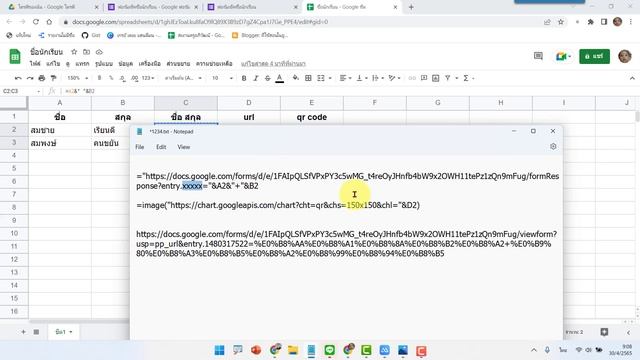Insert a chart from the toolbar
The image size is (640, 360).
click(x=436, y=78)
